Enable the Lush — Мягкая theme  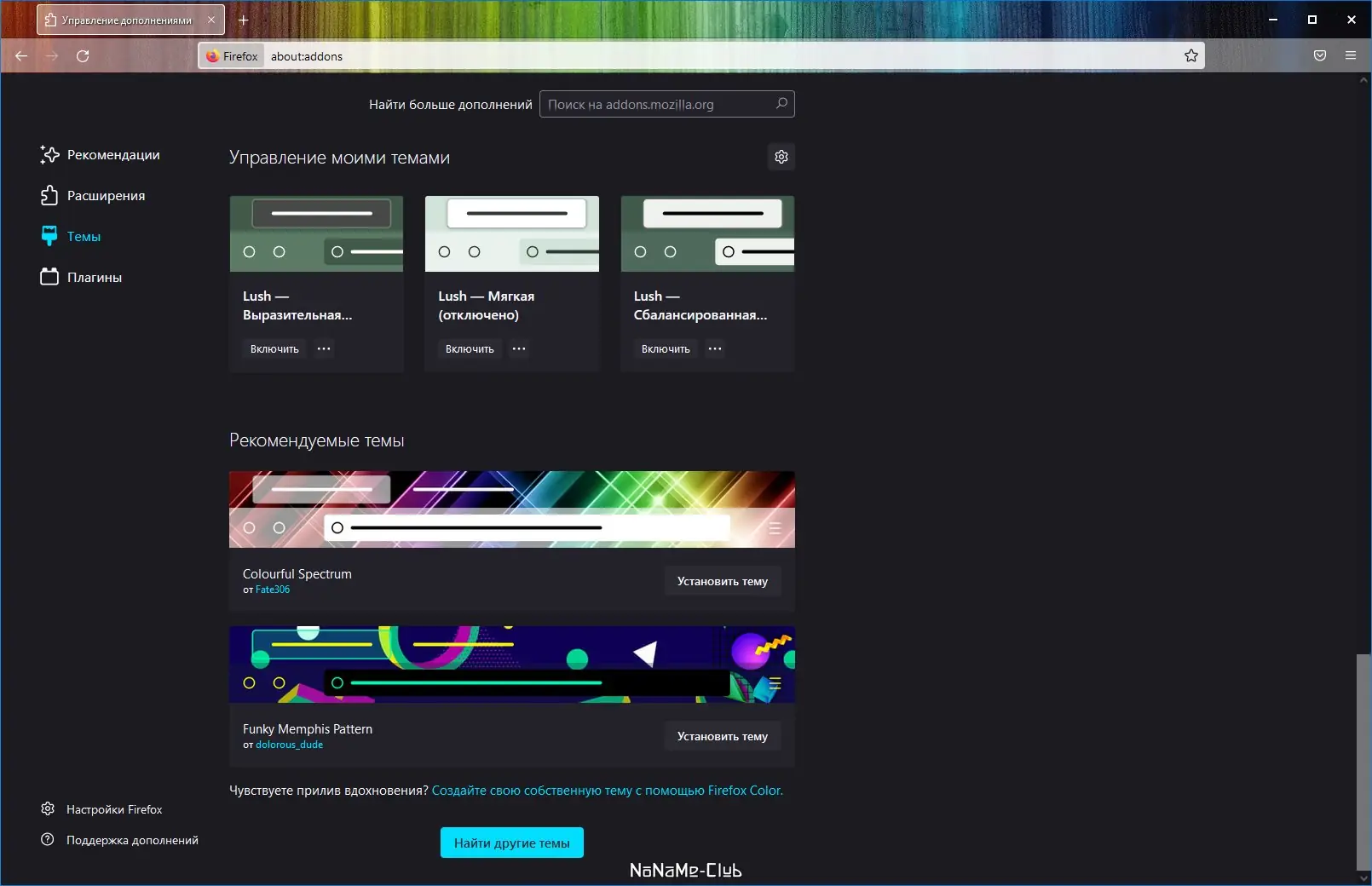[x=470, y=349]
